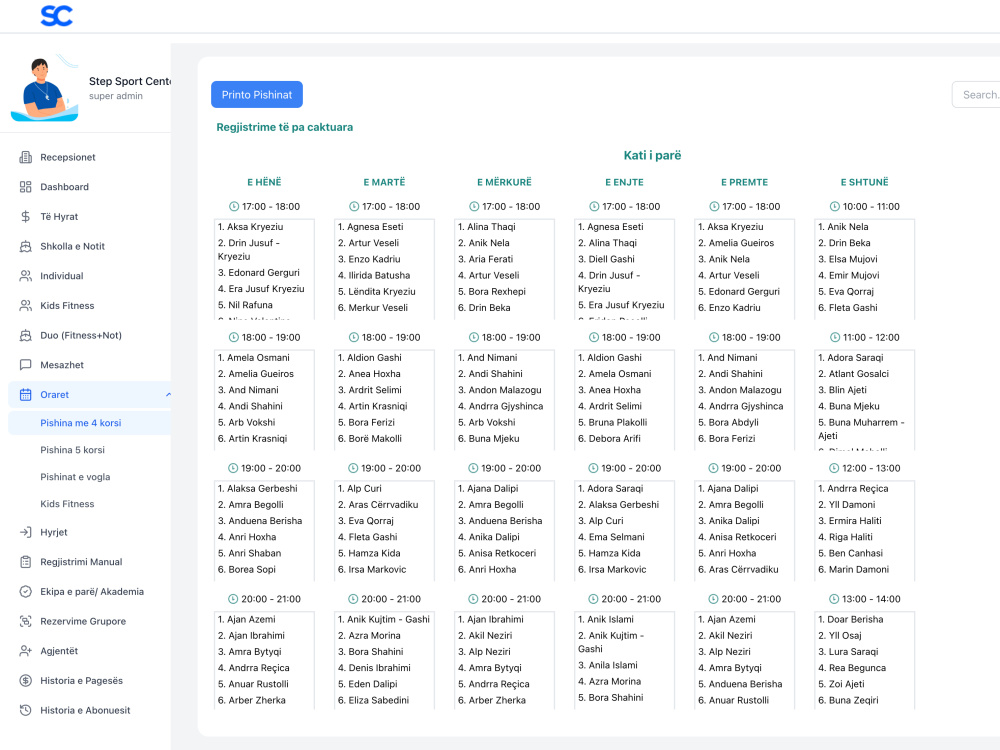Viewport: 1000px width, 750px height.
Task: Select Eliza Sabedini in Tuesday 20:00 list
Action: click(x=373, y=700)
